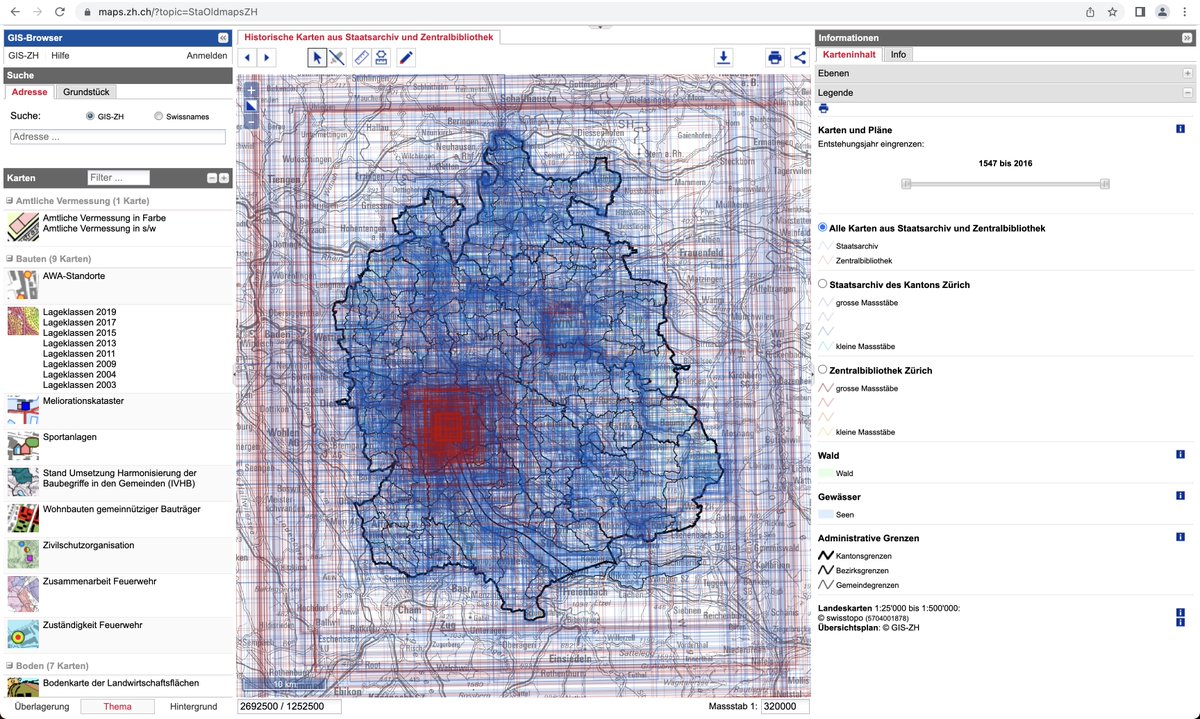Print map using toolbar printer icon
Image resolution: width=1200 pixels, height=719 pixels.
click(x=774, y=58)
